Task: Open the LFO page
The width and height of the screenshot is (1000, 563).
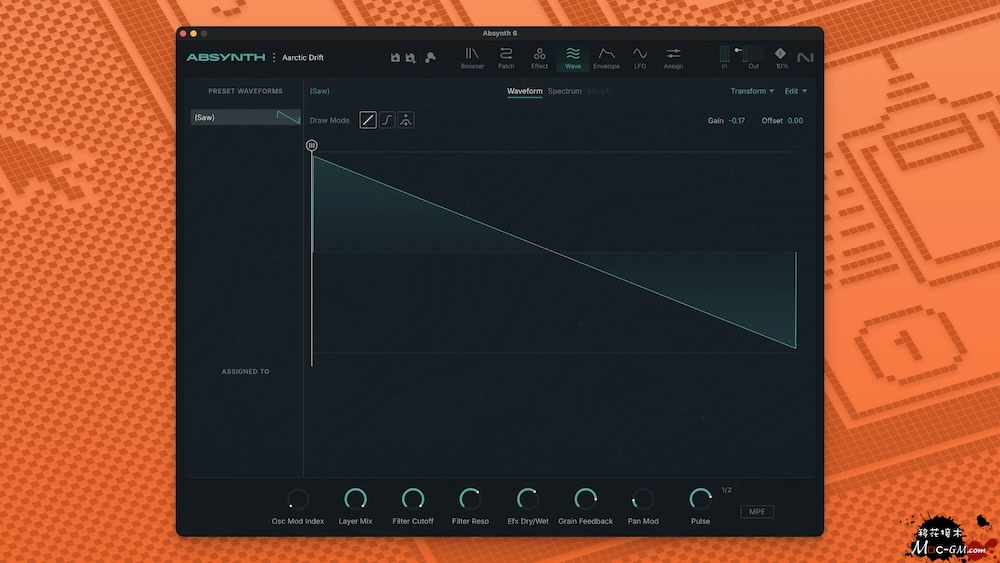Action: [640, 58]
